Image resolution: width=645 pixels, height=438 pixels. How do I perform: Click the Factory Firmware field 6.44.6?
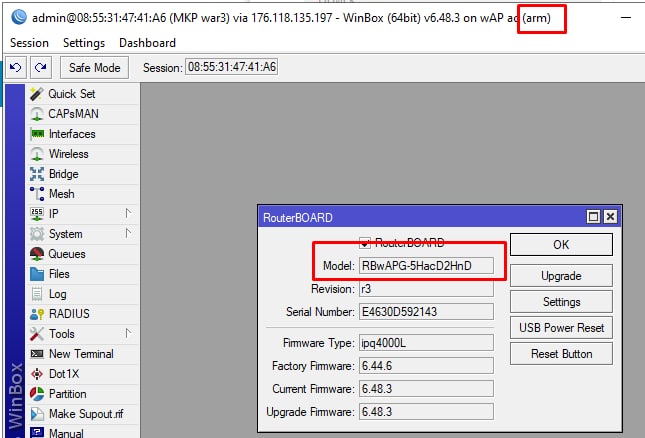pos(426,366)
